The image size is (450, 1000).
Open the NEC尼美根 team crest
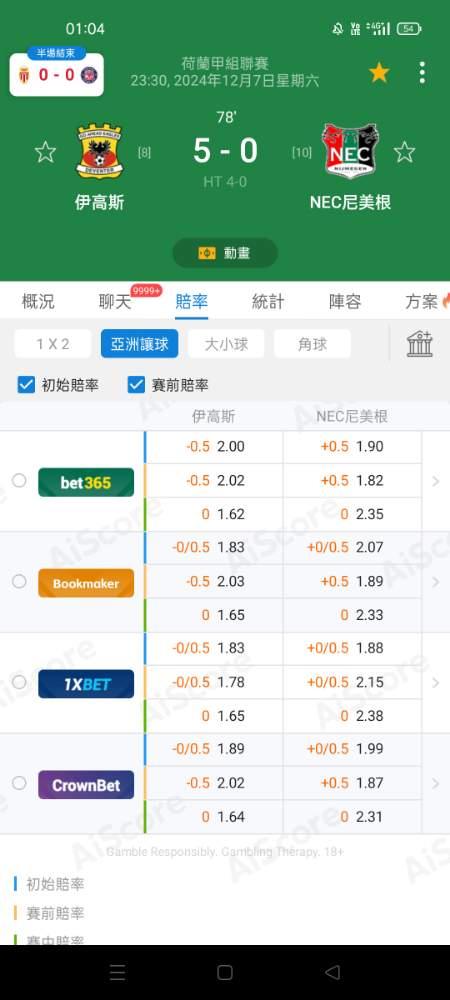[x=349, y=151]
